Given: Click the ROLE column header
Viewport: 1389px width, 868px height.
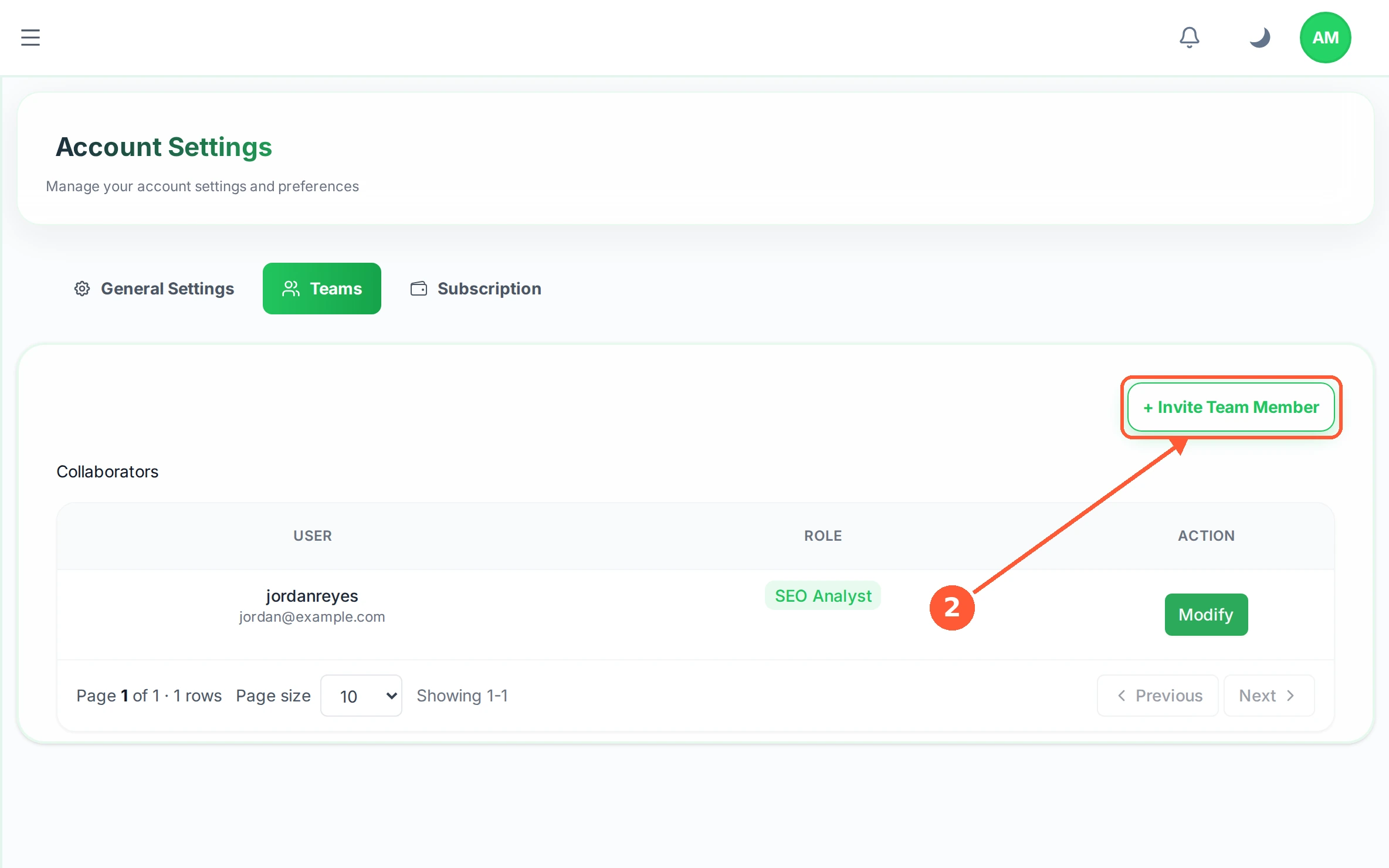Looking at the screenshot, I should point(823,535).
